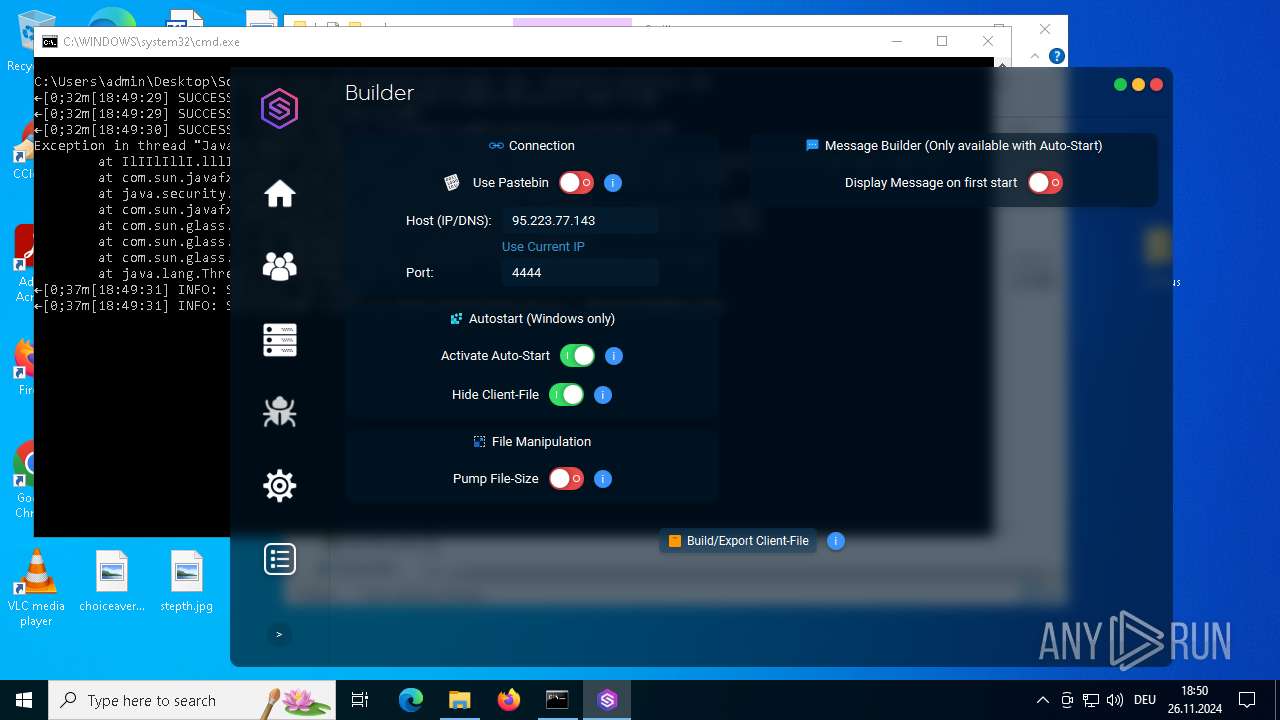Open the server list sidebar icon

point(279,340)
